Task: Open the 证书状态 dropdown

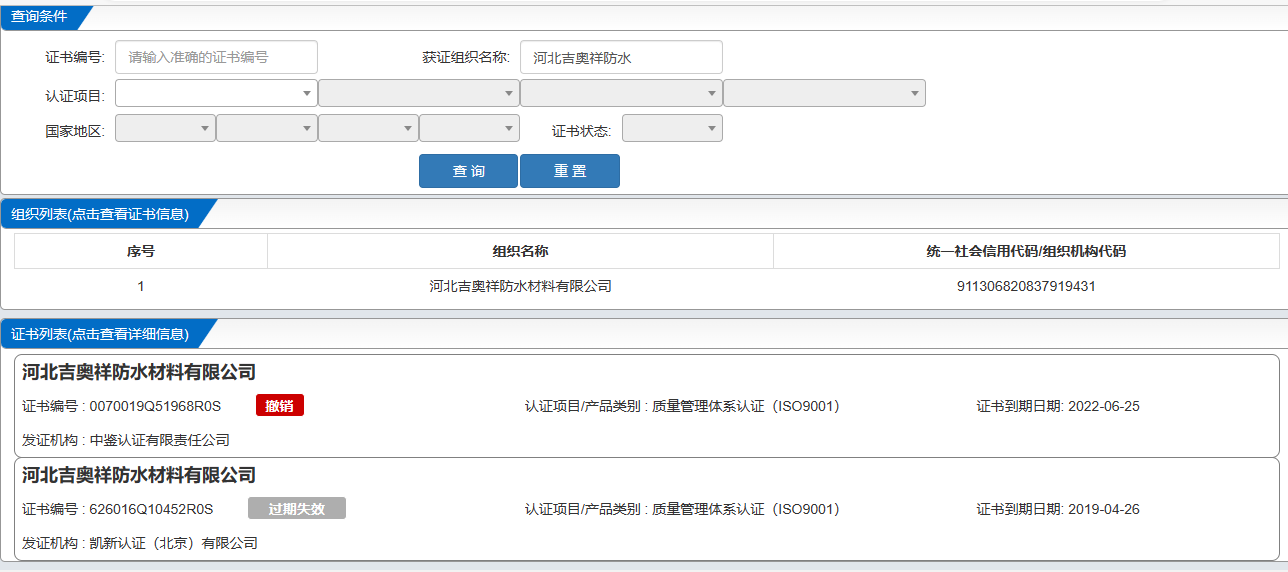Action: point(672,128)
